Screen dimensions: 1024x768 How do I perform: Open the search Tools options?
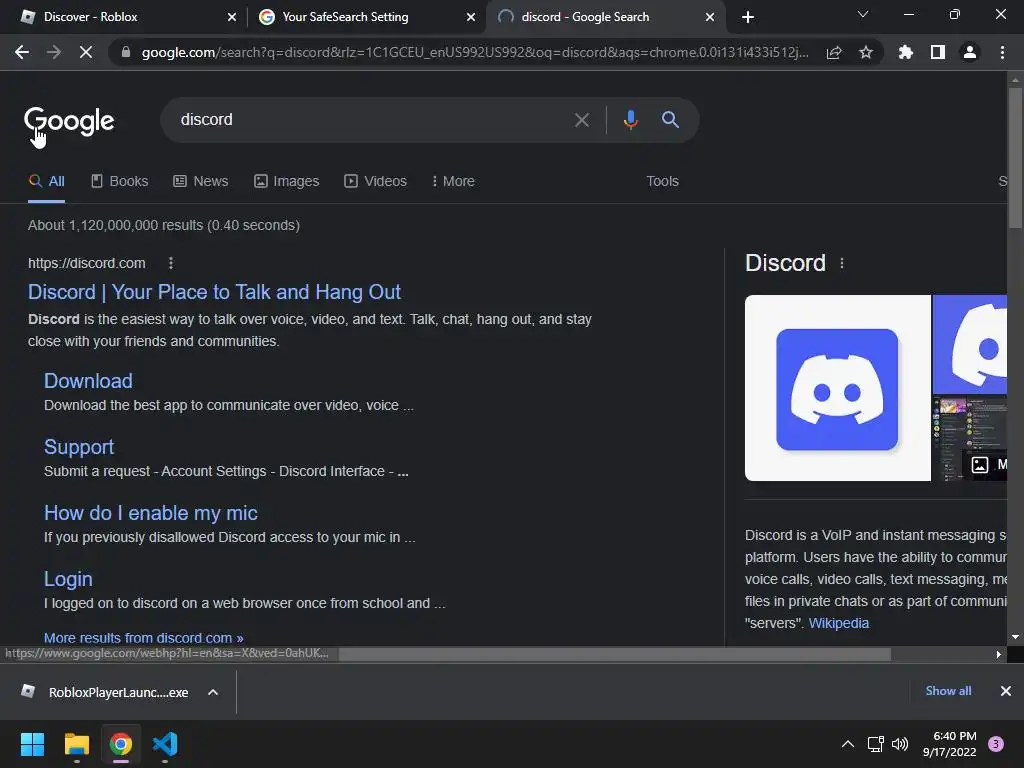pyautogui.click(x=662, y=181)
